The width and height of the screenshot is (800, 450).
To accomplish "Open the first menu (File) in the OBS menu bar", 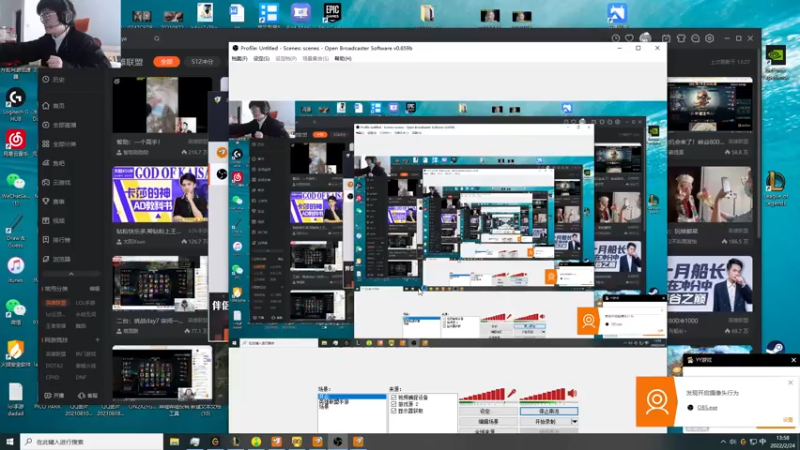I will 239,59.
